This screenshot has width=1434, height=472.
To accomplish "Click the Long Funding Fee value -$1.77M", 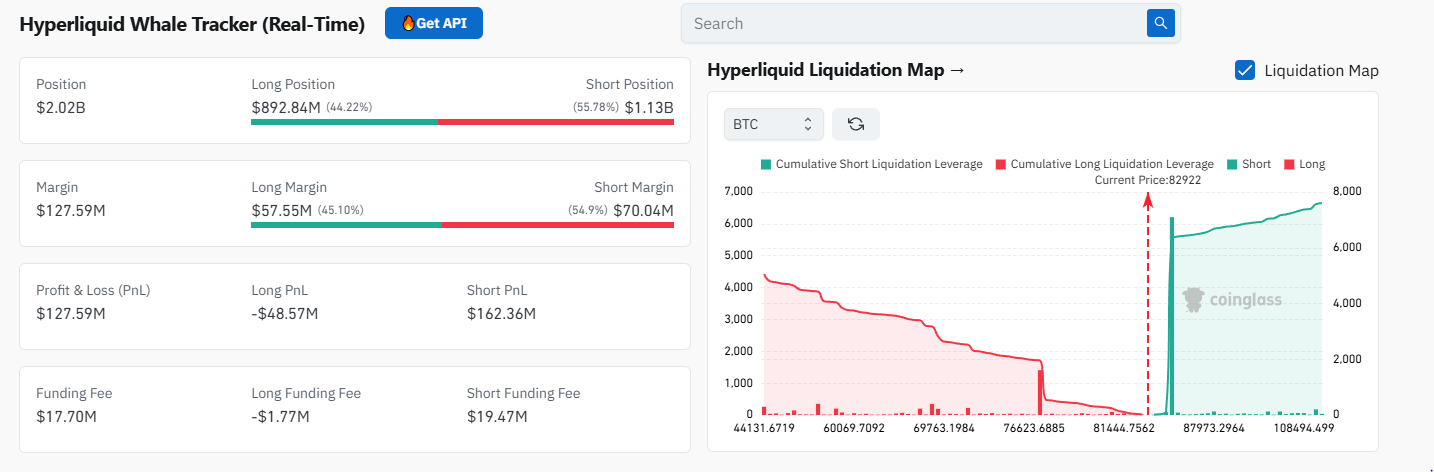I will [280, 416].
